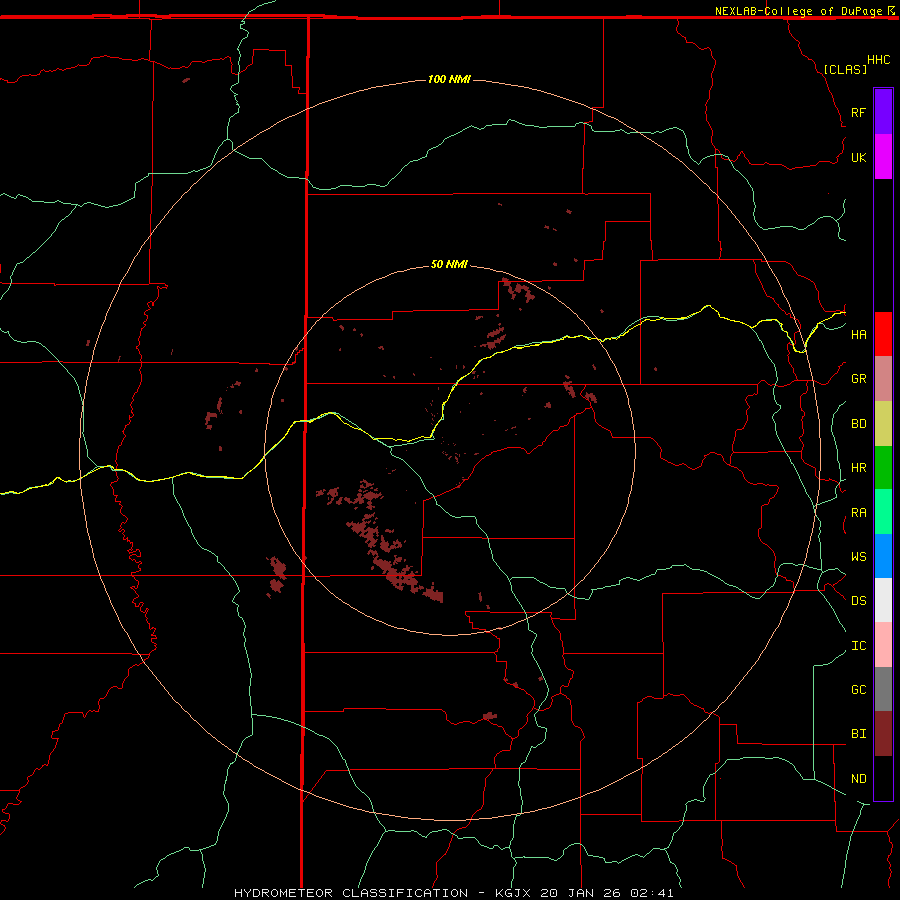Click the BI legend label
Screen dimensions: 900x900
point(858,734)
